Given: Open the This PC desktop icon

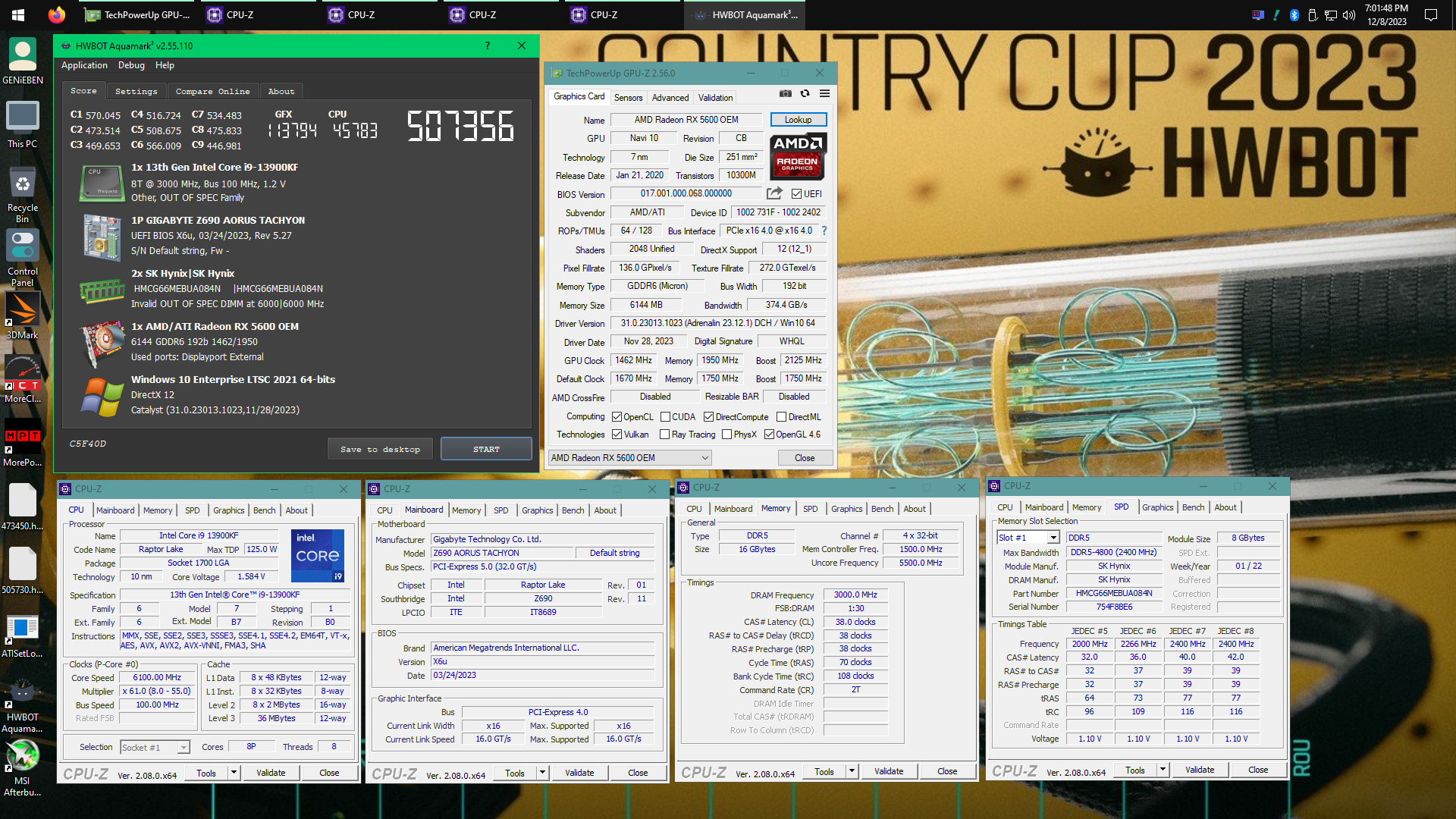Looking at the screenshot, I should pyautogui.click(x=23, y=125).
